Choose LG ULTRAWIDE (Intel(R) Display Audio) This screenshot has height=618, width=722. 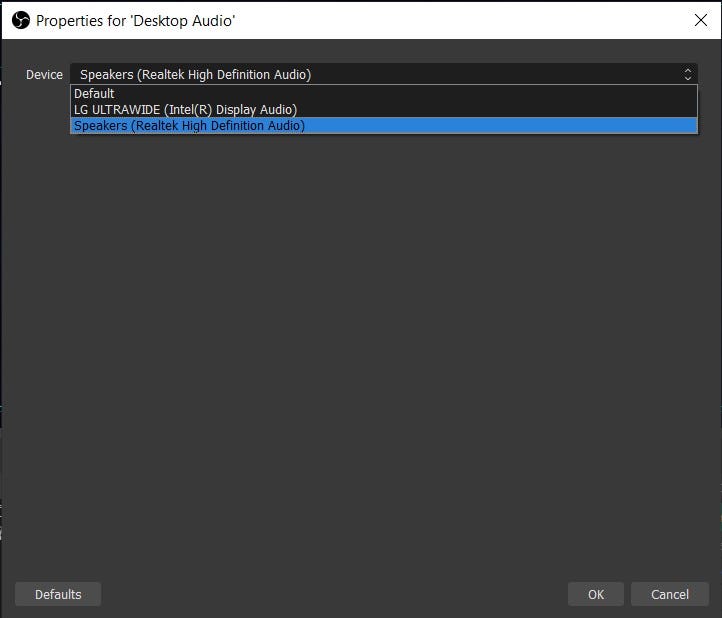384,110
